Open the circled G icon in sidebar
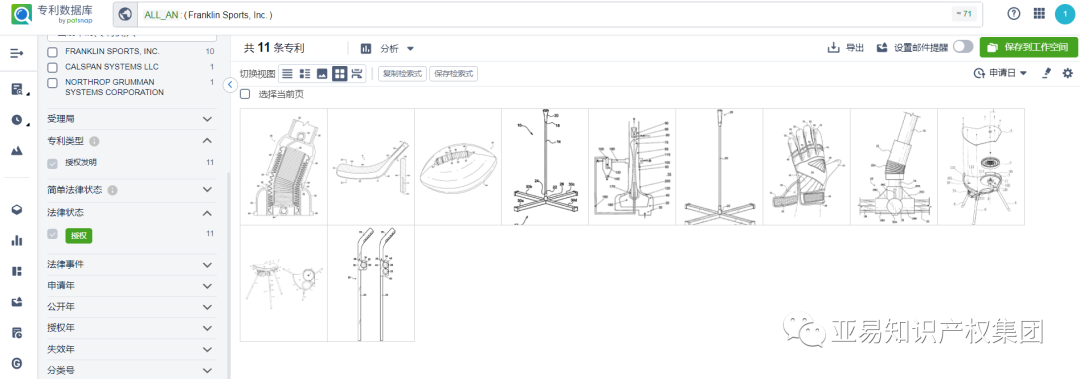Viewport: 1080px width, 379px height. point(17,363)
